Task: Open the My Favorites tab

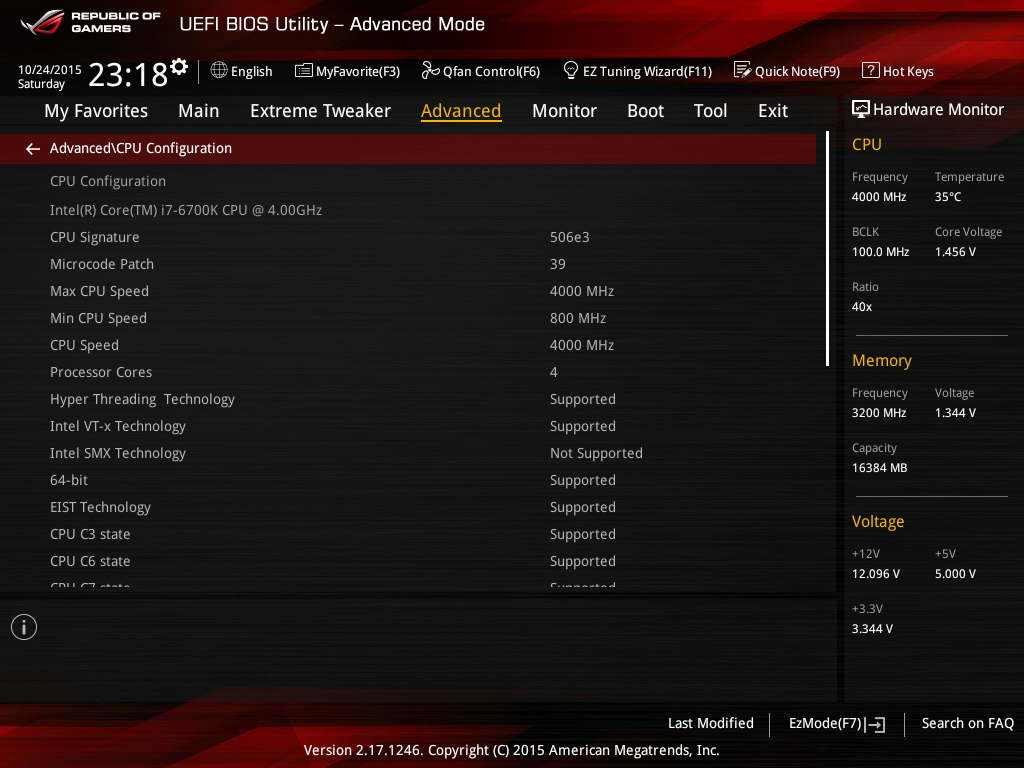Action: coord(96,111)
